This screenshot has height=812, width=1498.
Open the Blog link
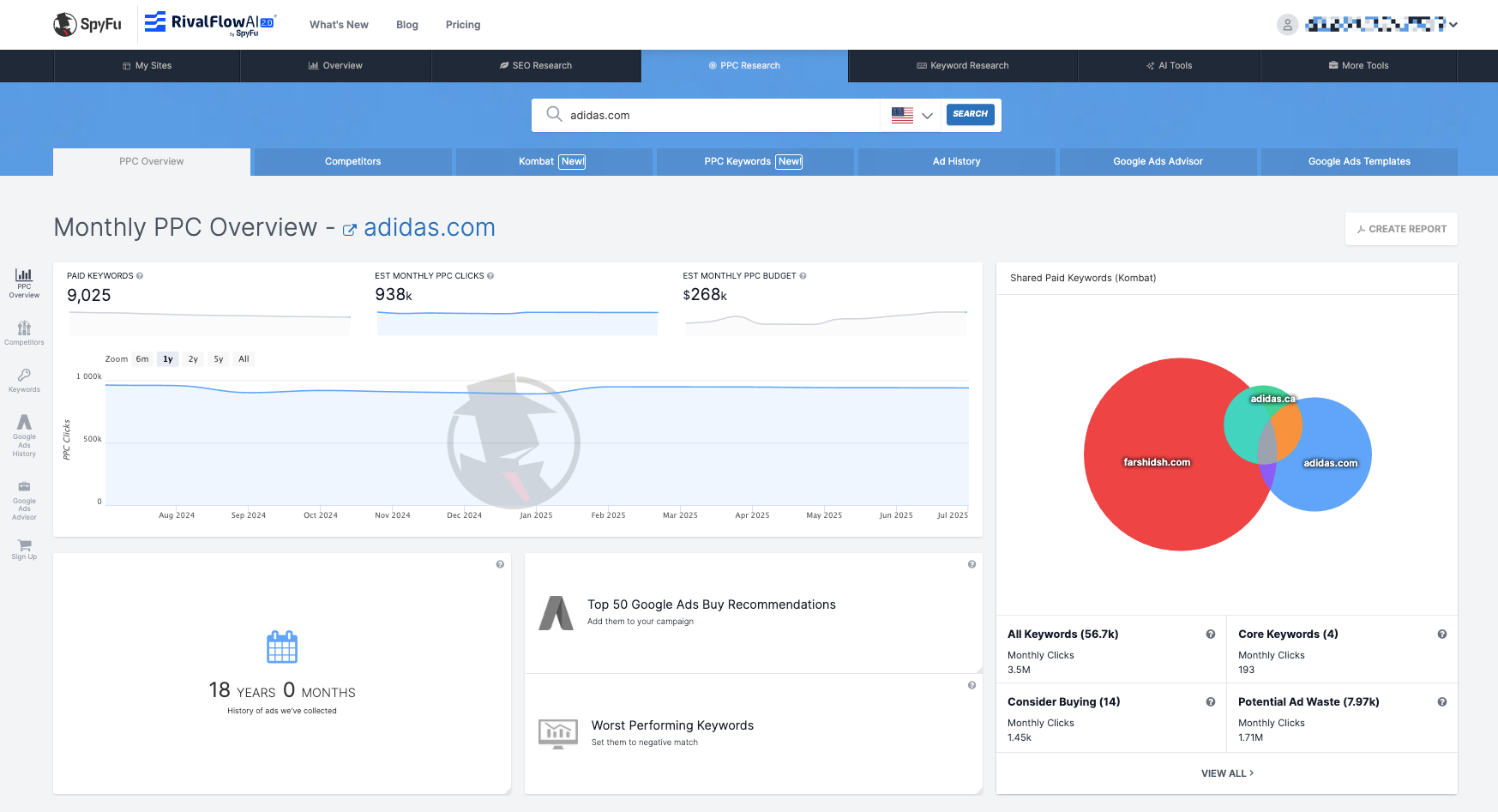coord(407,25)
